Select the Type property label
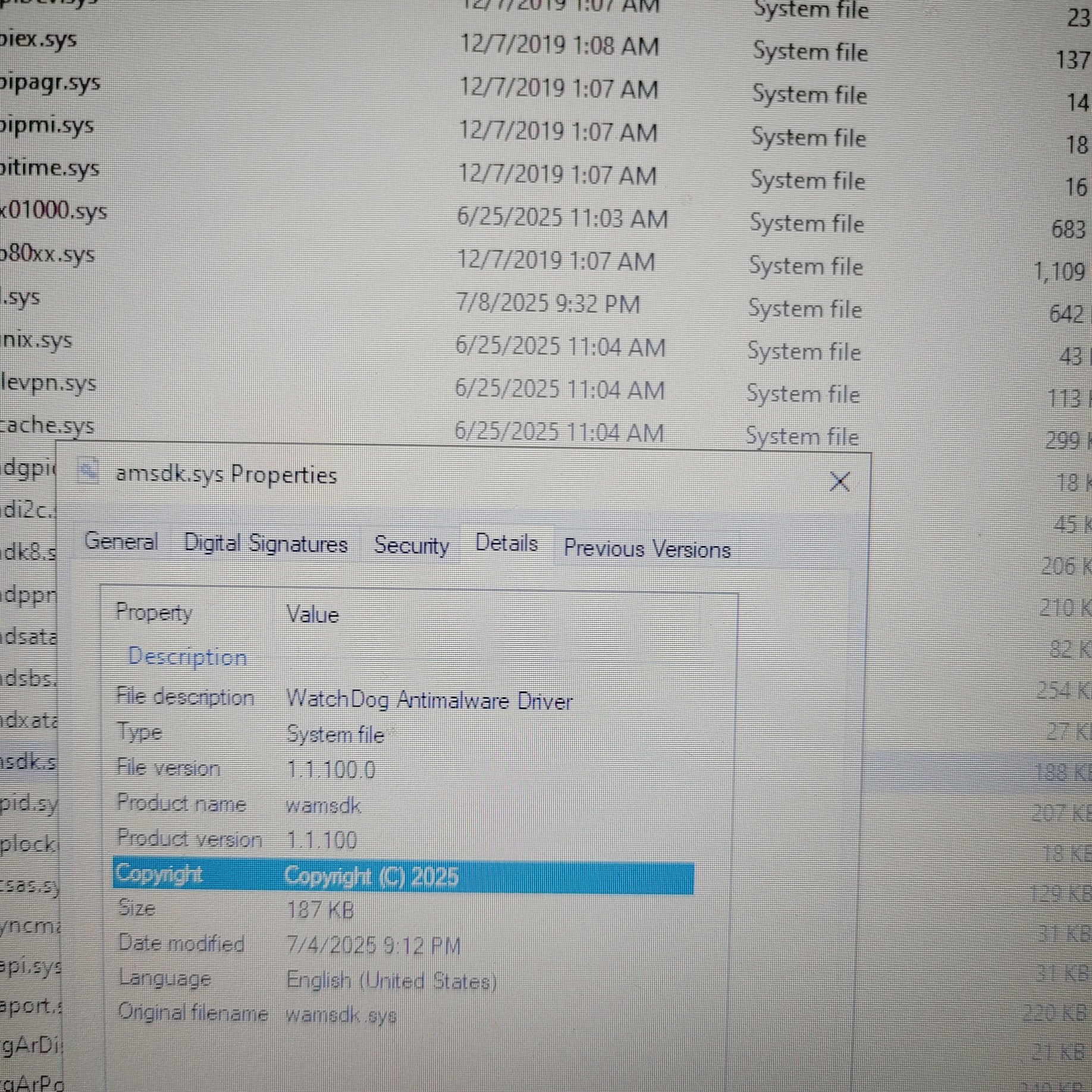Screen dimensions: 1092x1092 point(139,732)
